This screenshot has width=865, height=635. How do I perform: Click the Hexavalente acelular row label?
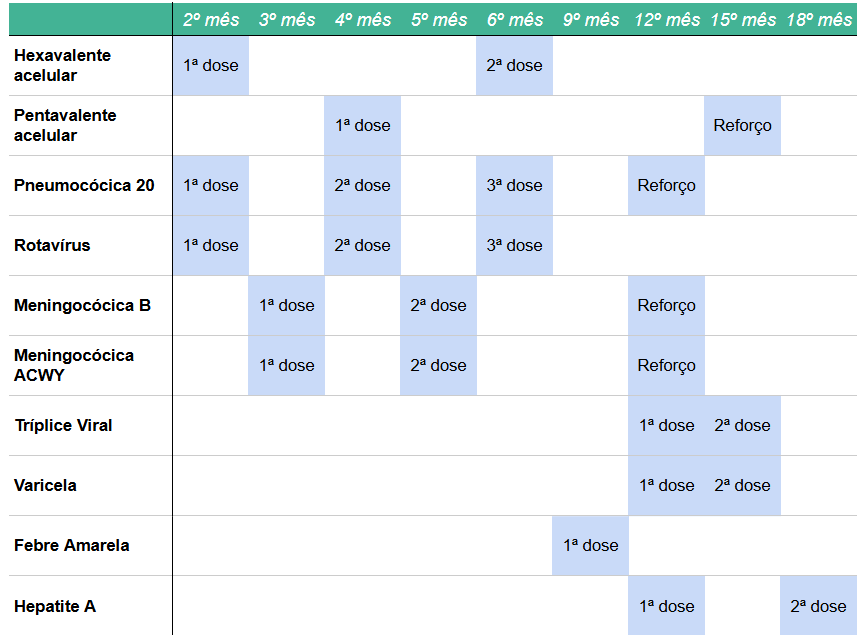[x=62, y=66]
